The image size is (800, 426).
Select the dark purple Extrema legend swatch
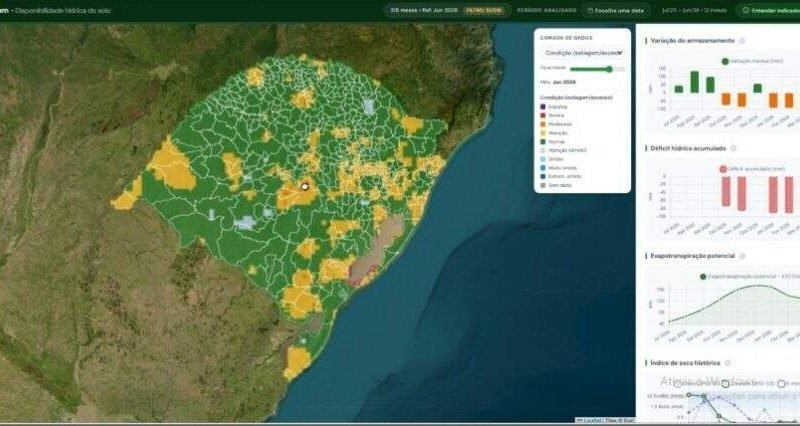click(x=543, y=107)
